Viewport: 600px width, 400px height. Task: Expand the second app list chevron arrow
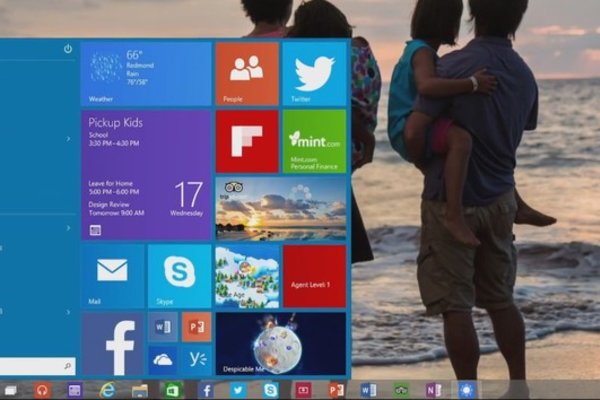click(x=68, y=228)
